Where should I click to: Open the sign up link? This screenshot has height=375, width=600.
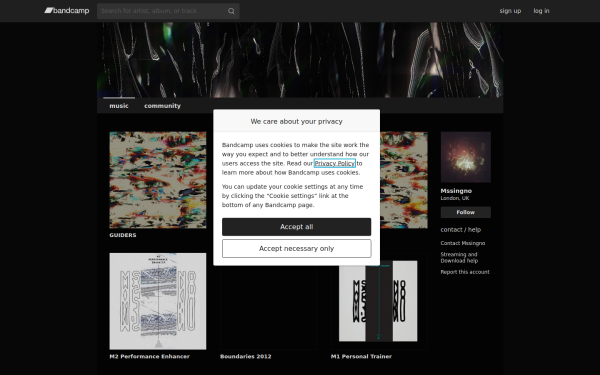[510, 11]
